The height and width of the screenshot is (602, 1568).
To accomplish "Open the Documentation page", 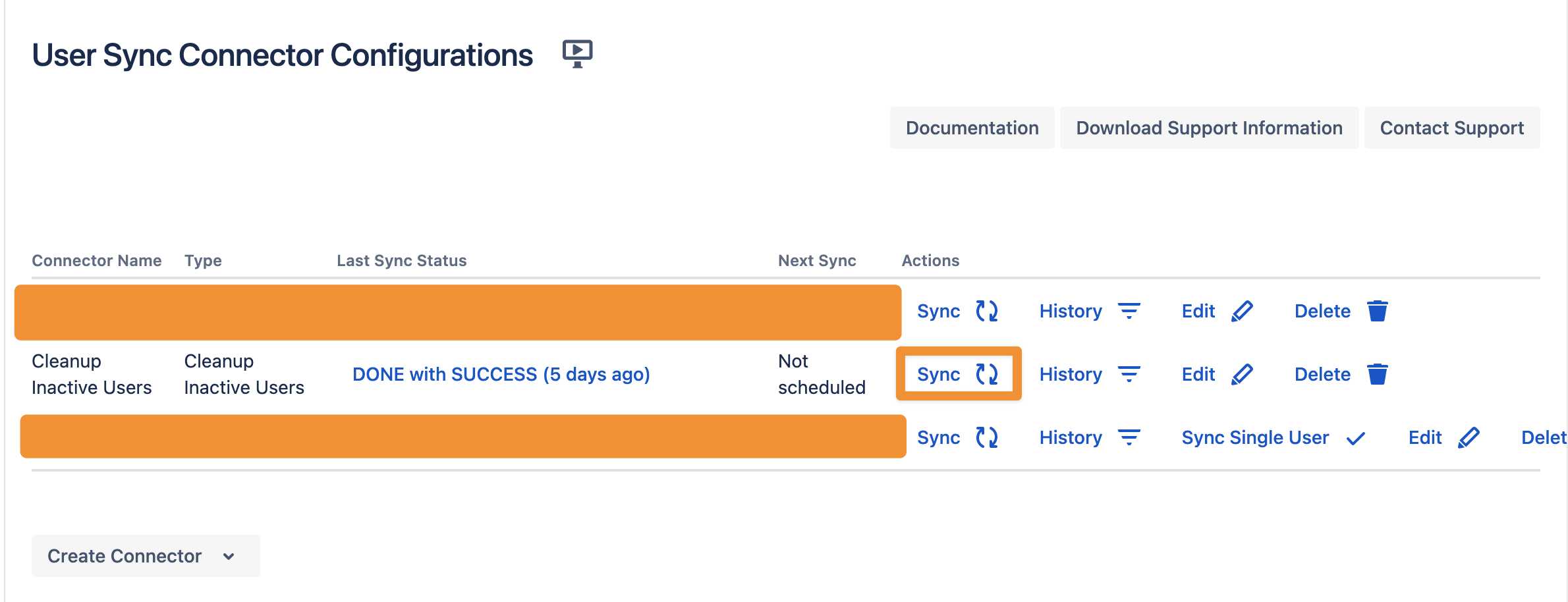I will click(x=972, y=127).
